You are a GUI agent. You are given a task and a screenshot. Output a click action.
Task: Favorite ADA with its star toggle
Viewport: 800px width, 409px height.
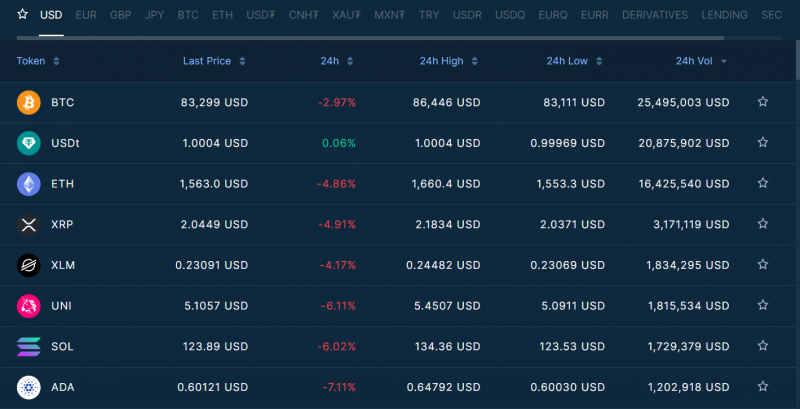click(763, 387)
